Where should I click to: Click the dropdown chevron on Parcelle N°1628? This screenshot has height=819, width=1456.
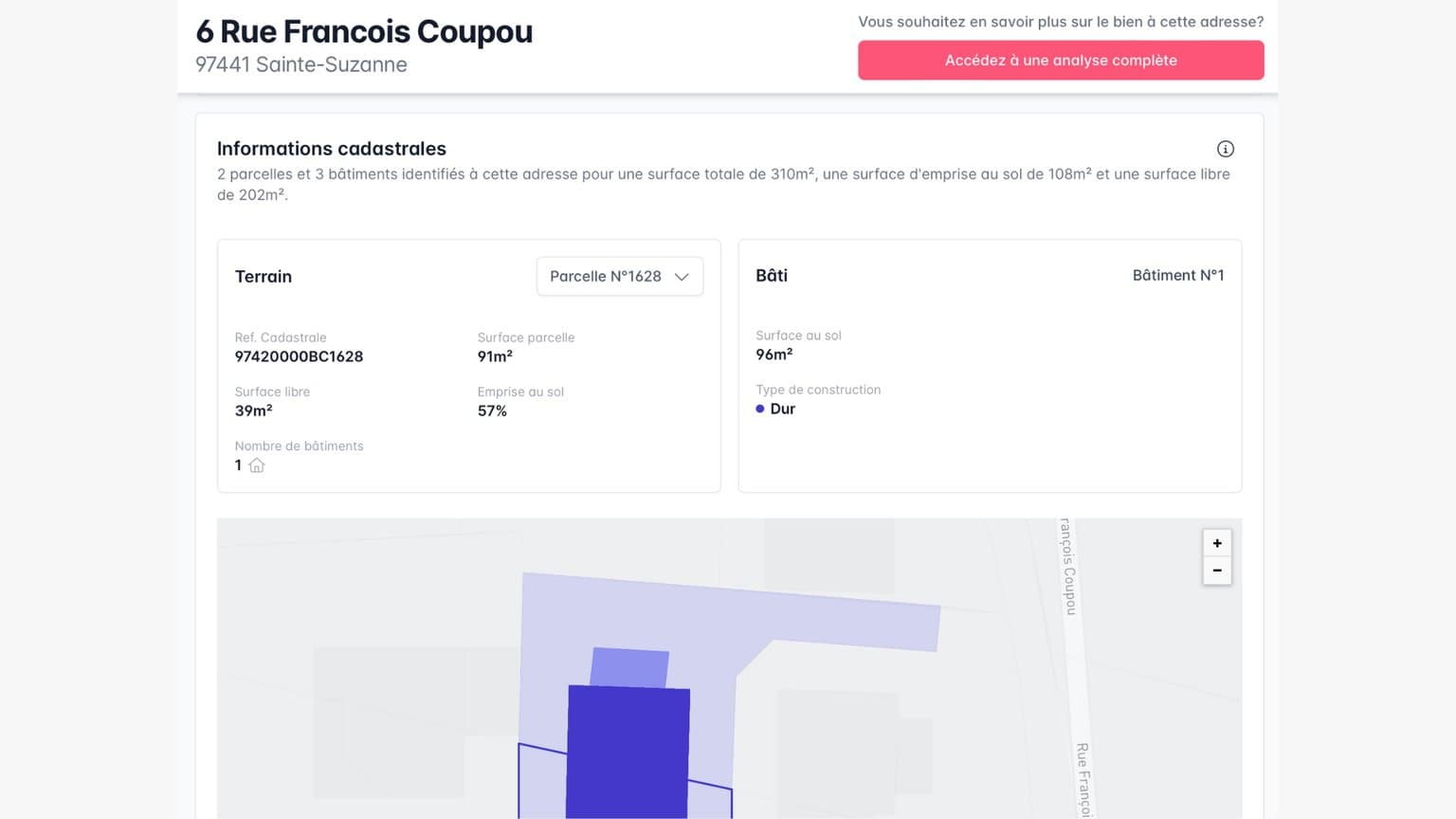coord(682,276)
